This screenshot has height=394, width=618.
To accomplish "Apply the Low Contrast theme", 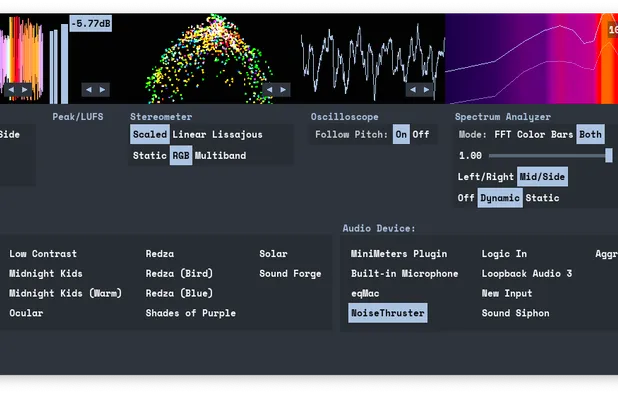I will tap(43, 254).
